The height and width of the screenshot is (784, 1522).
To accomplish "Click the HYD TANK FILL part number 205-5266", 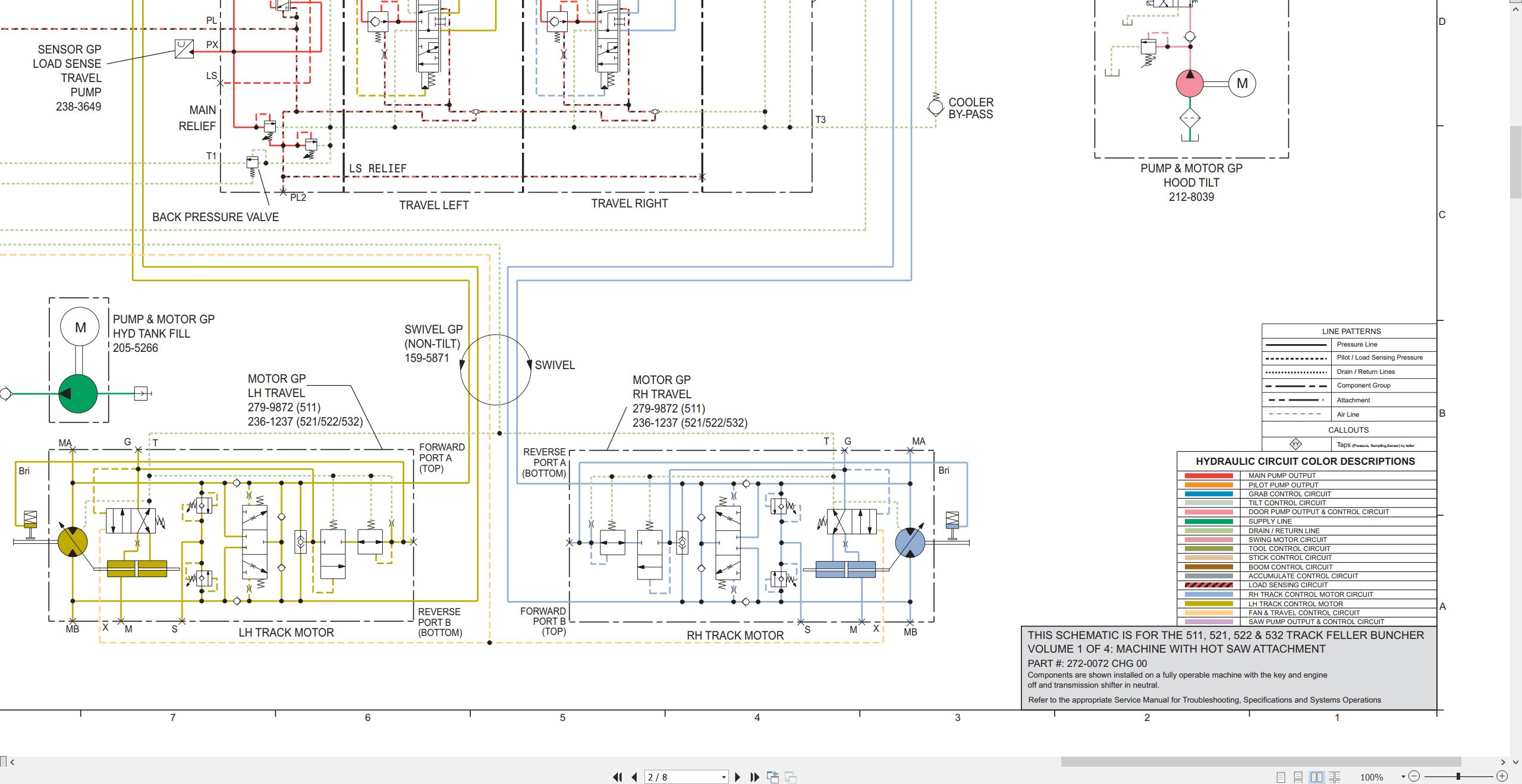I will tap(136, 348).
